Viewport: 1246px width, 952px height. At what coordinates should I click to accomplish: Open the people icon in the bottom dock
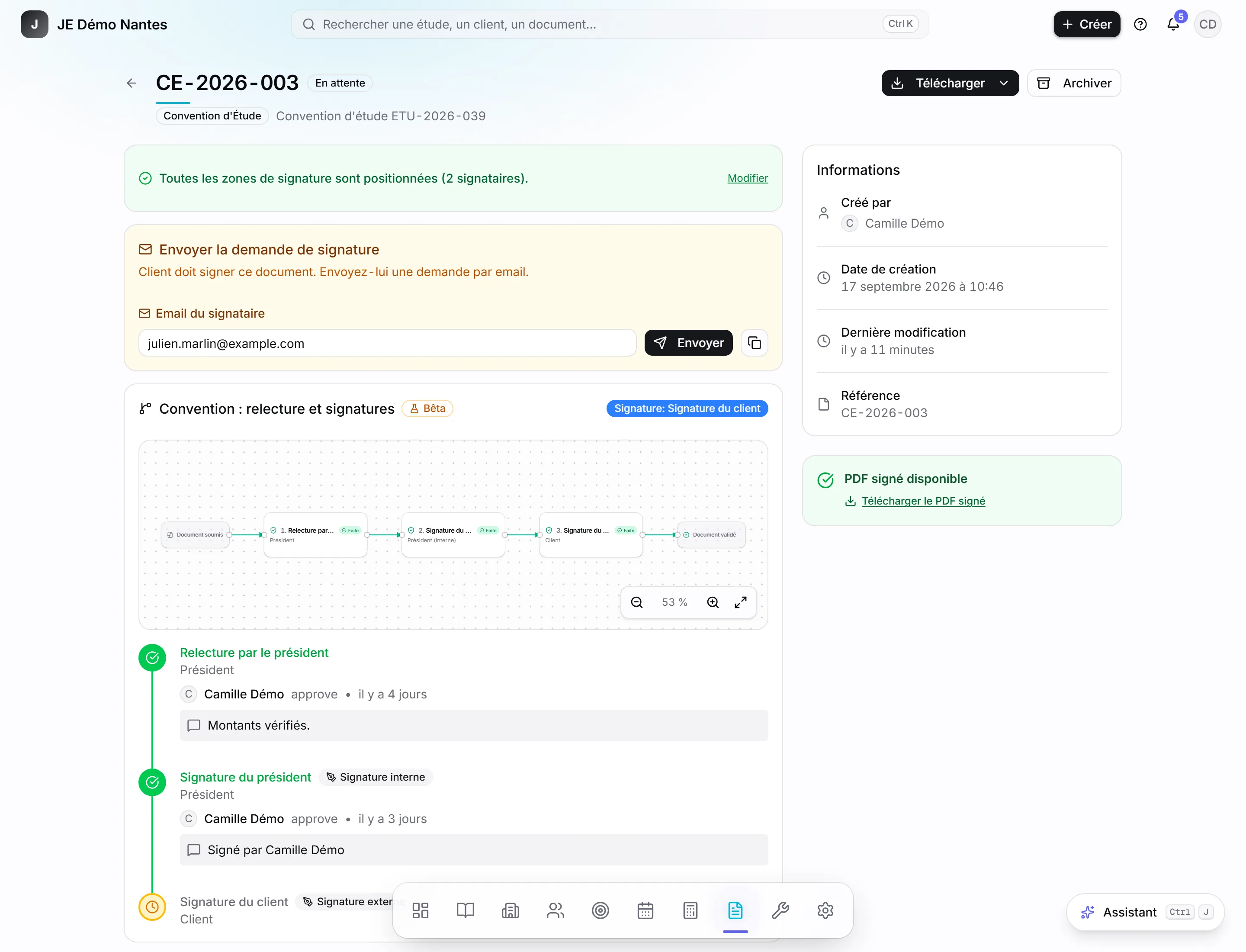555,910
